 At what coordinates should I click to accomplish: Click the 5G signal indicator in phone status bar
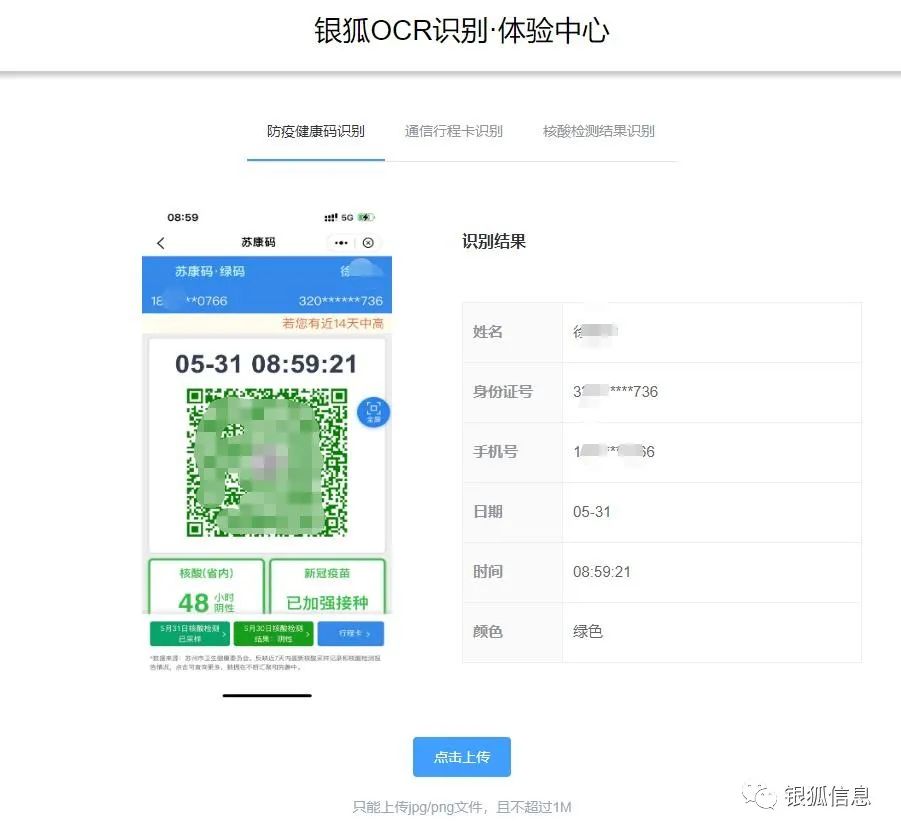(347, 218)
